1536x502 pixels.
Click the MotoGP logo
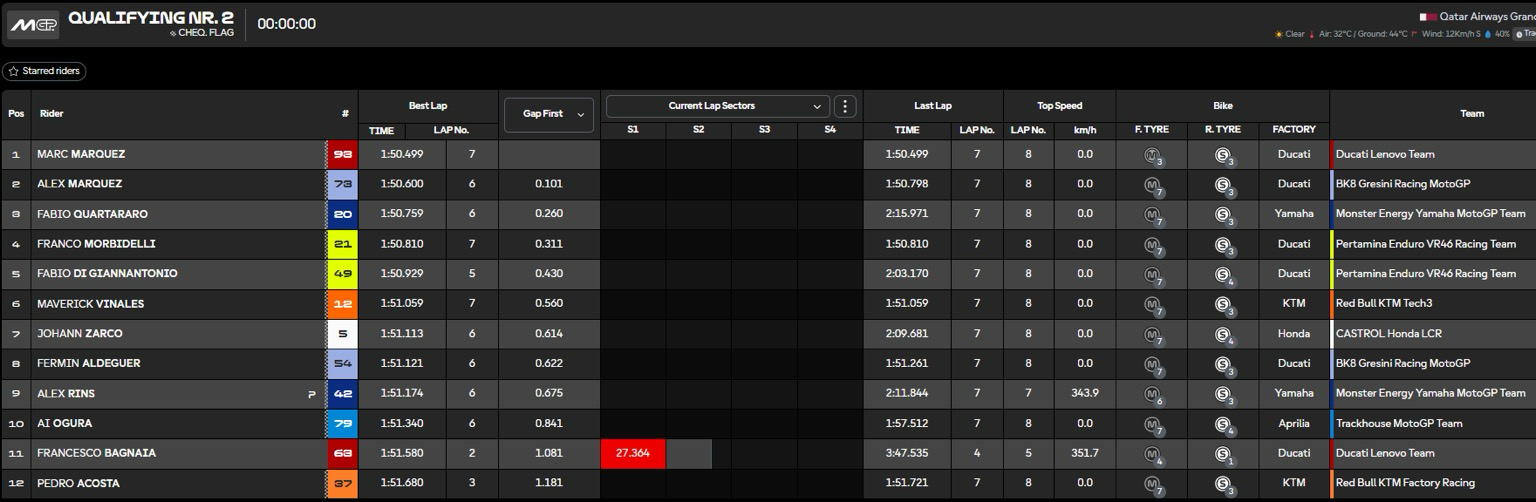[x=33, y=24]
